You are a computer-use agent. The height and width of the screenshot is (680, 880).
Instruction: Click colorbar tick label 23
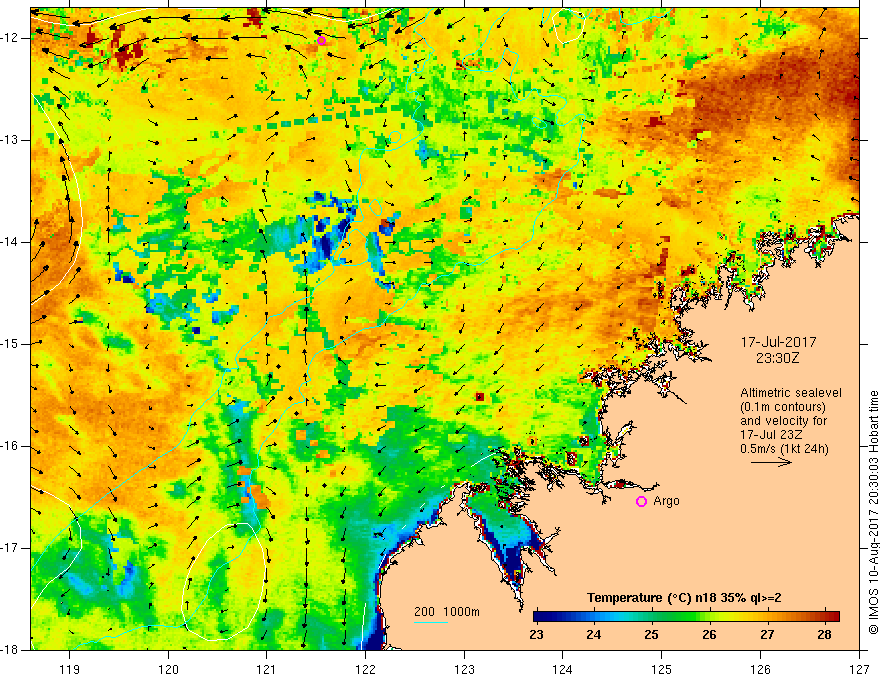coord(536,635)
